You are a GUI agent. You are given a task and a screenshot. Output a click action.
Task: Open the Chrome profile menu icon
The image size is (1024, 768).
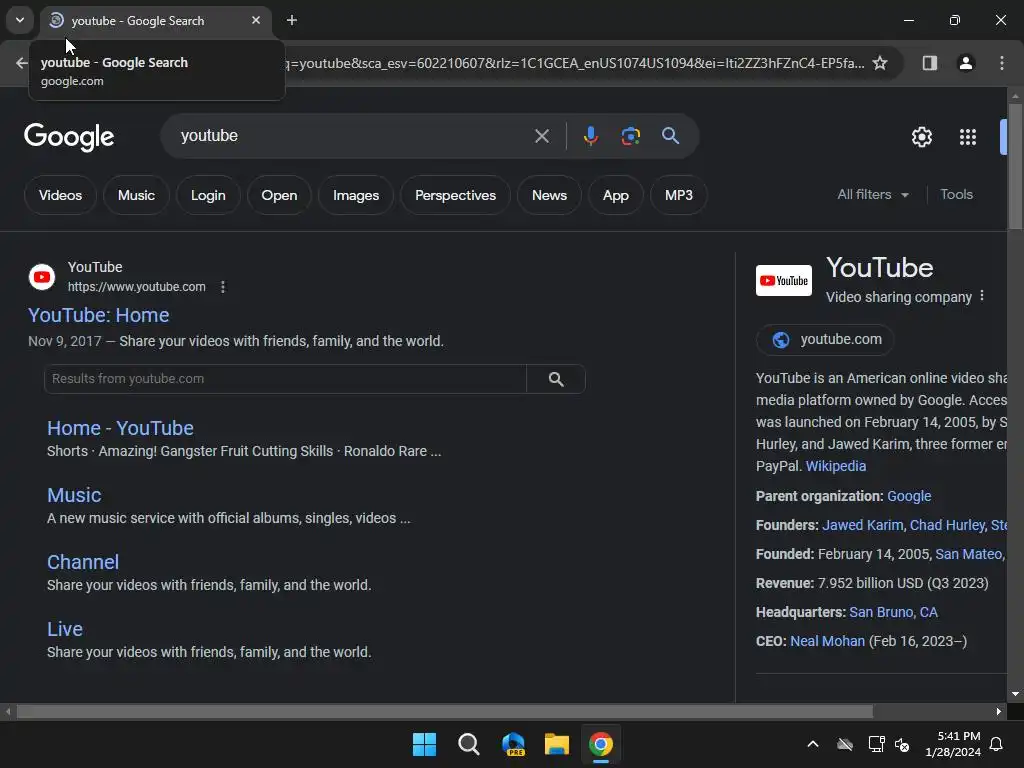965,63
